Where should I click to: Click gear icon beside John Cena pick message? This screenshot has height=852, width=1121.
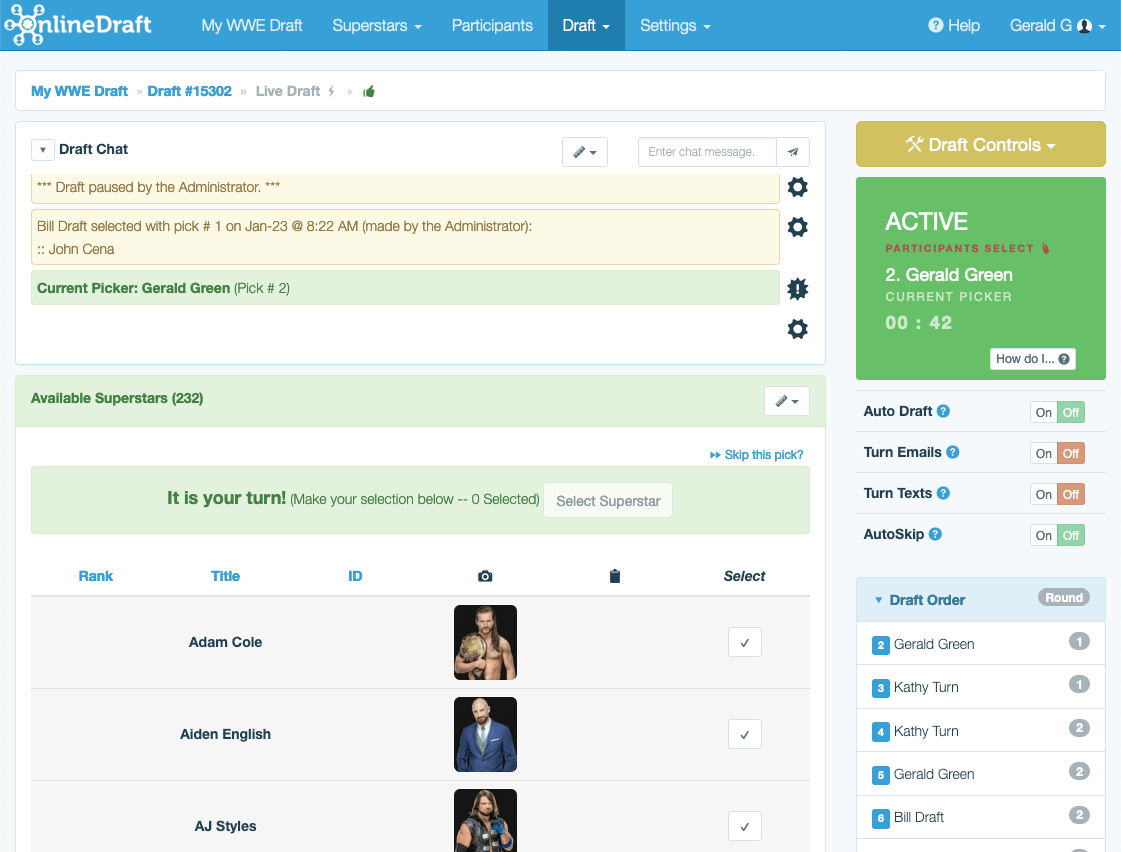(797, 227)
